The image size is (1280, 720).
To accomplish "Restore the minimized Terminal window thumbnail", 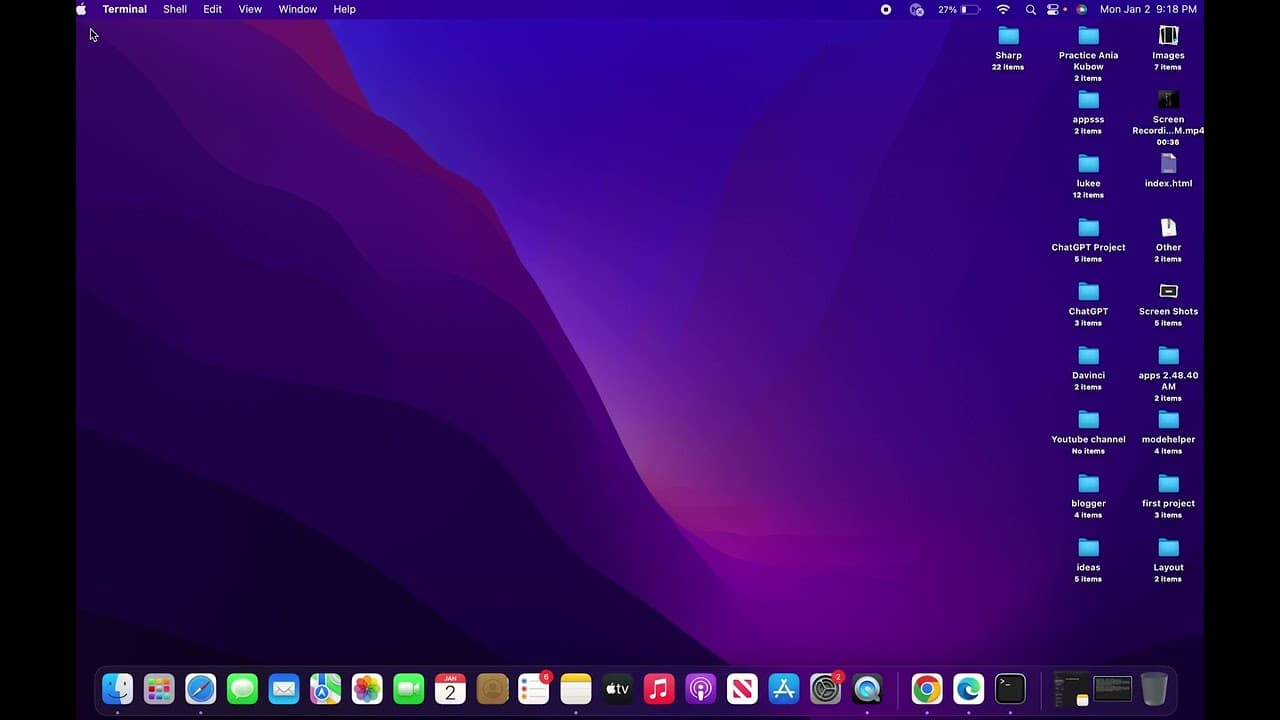I will tap(1113, 689).
